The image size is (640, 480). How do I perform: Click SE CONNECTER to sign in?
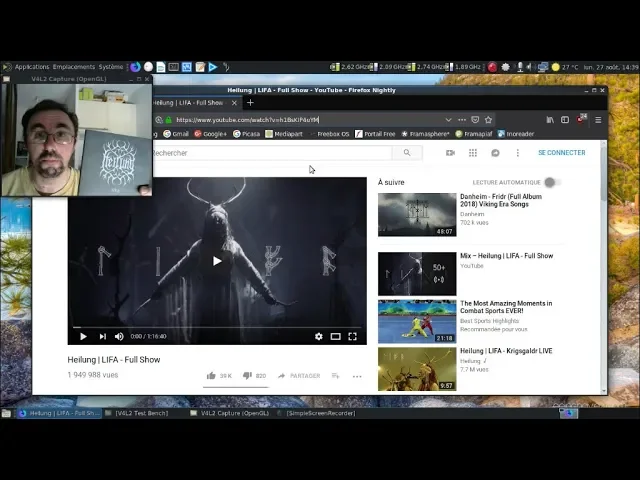pos(562,153)
